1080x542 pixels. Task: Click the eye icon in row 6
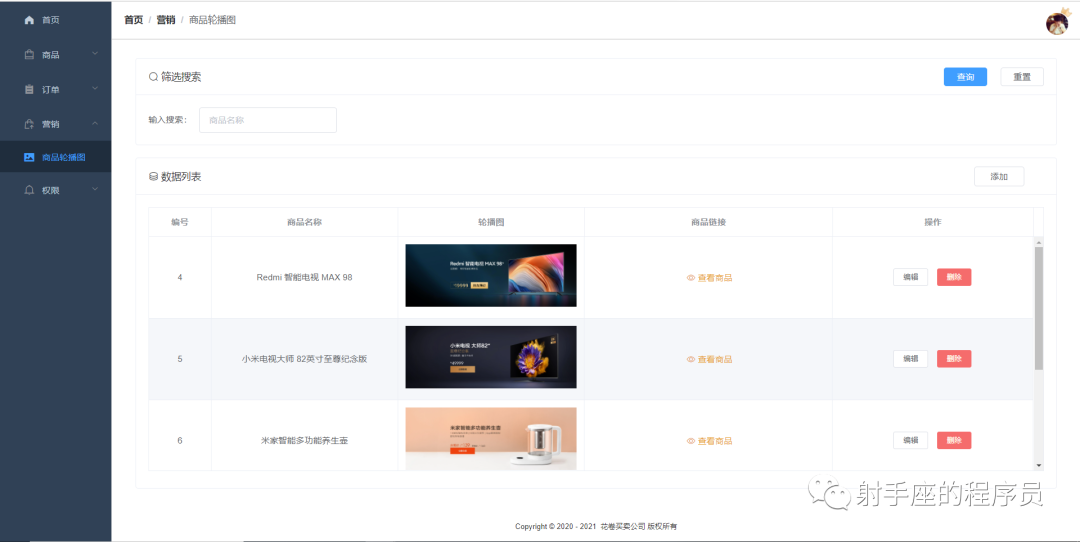point(691,441)
